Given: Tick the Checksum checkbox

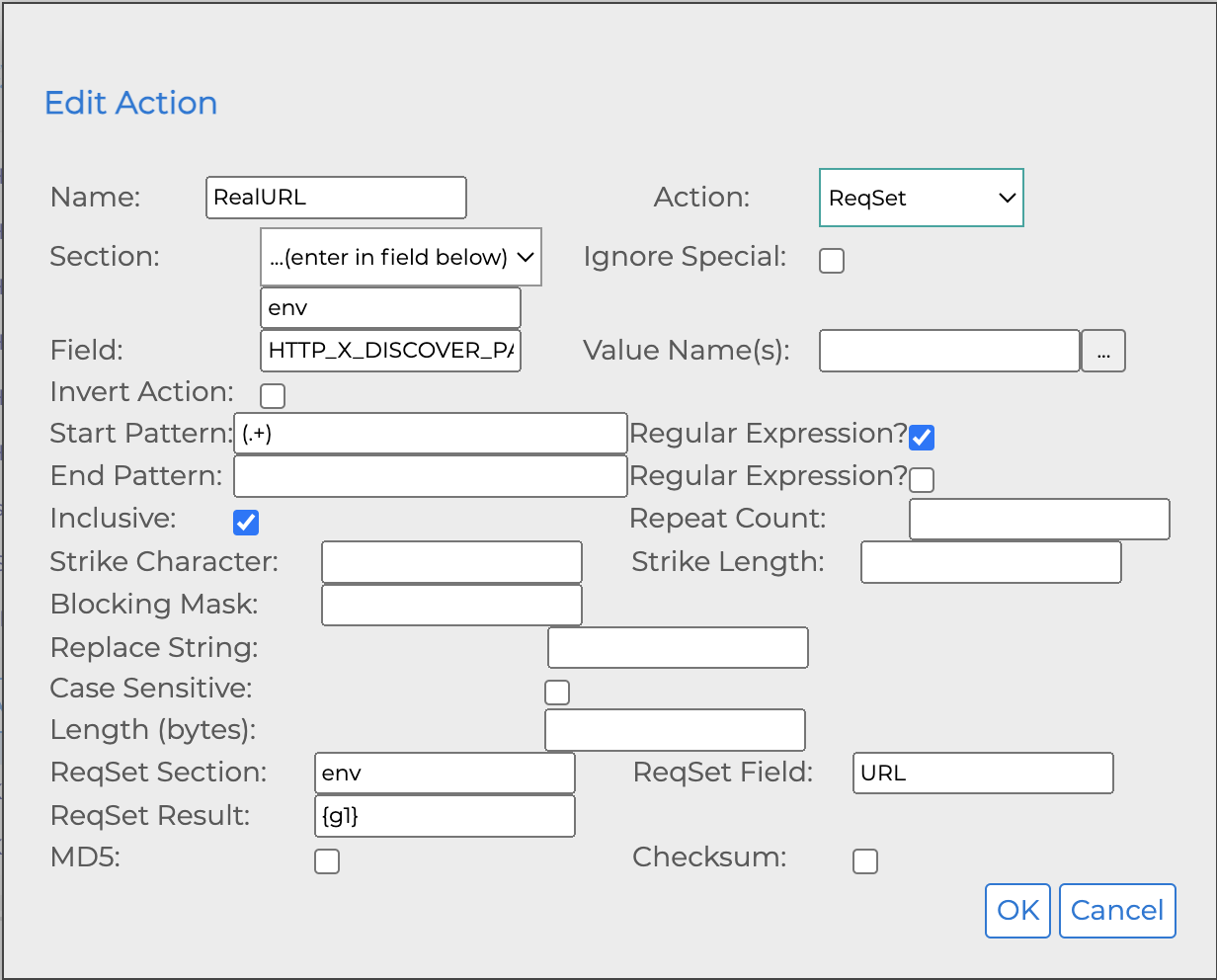Looking at the screenshot, I should pos(865,861).
